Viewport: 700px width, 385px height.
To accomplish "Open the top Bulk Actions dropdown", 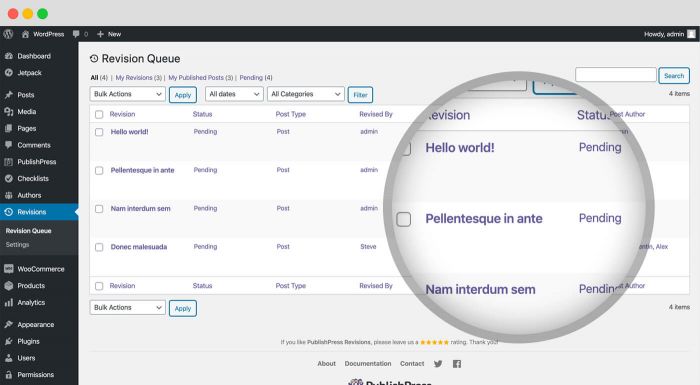I will point(128,94).
